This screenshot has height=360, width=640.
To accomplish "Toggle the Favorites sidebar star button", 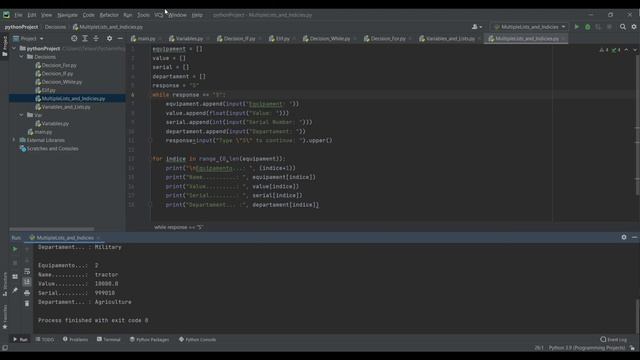I will point(4,316).
